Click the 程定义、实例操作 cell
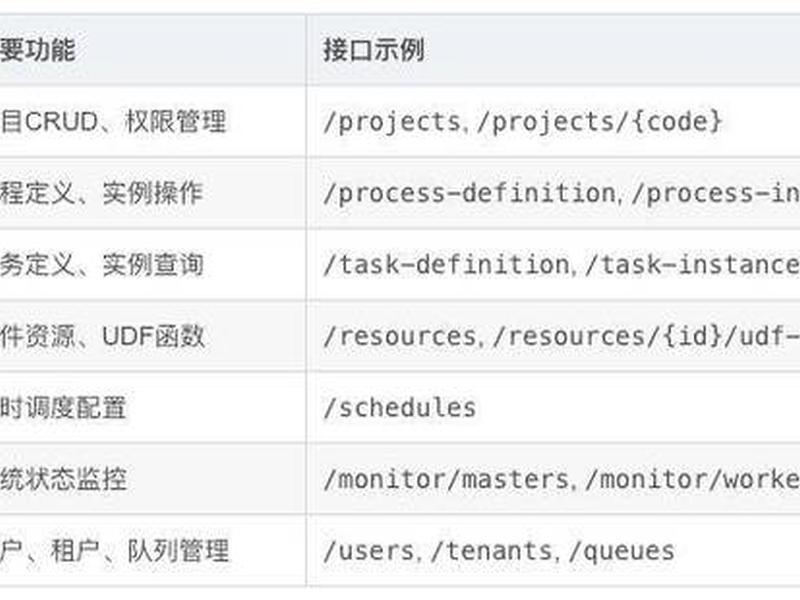Image resolution: width=800 pixels, height=600 pixels. point(102,193)
